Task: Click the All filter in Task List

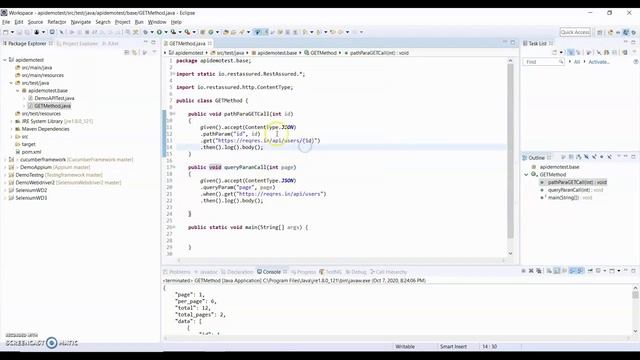Action: click(x=577, y=62)
